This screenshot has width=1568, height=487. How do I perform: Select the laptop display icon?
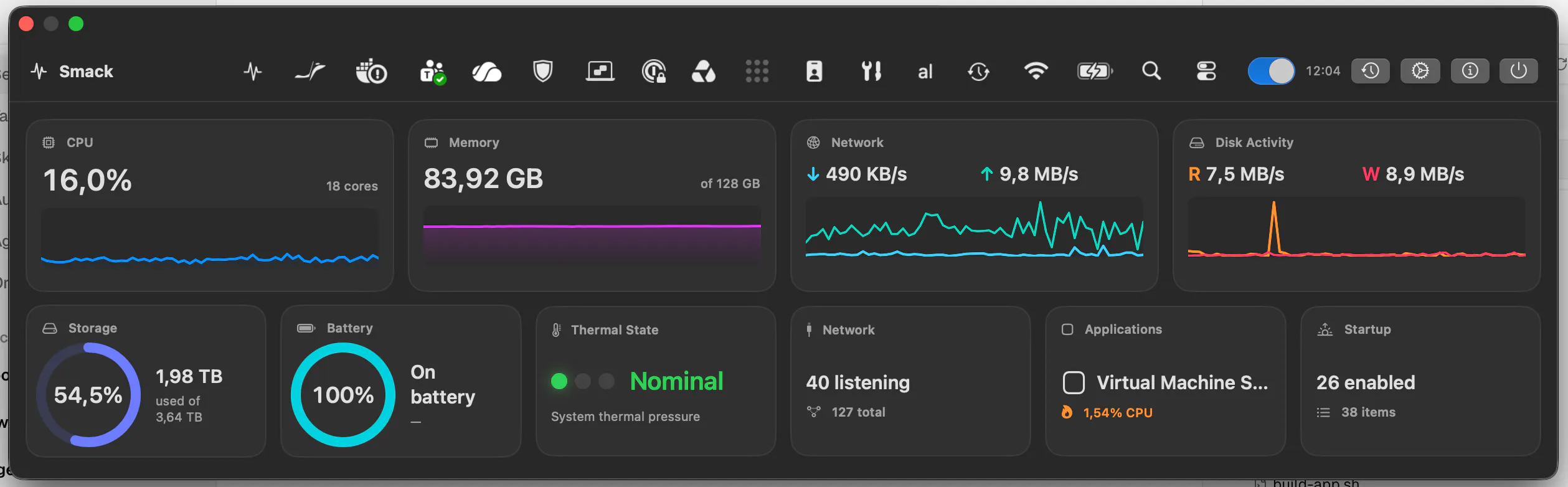(x=600, y=71)
